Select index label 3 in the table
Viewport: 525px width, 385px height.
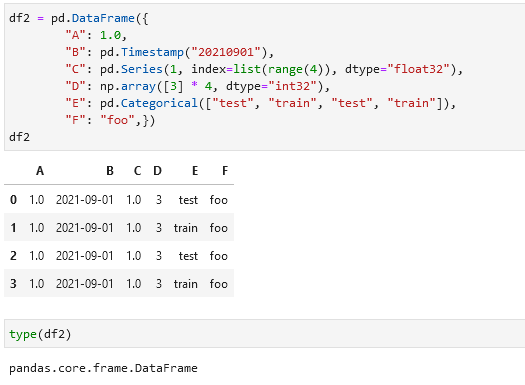(x=13, y=284)
